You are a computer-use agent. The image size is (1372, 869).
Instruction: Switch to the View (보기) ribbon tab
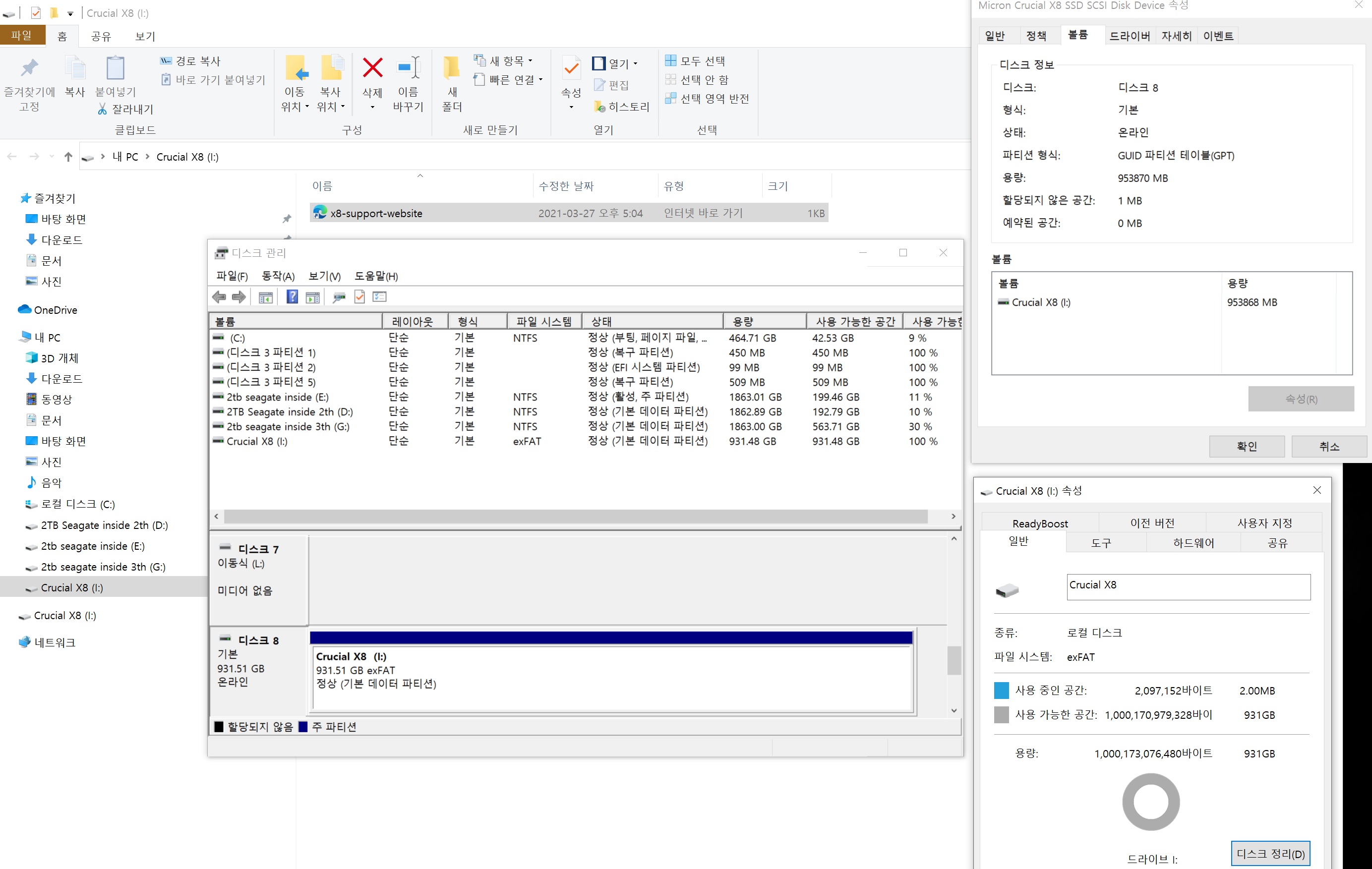click(x=145, y=37)
